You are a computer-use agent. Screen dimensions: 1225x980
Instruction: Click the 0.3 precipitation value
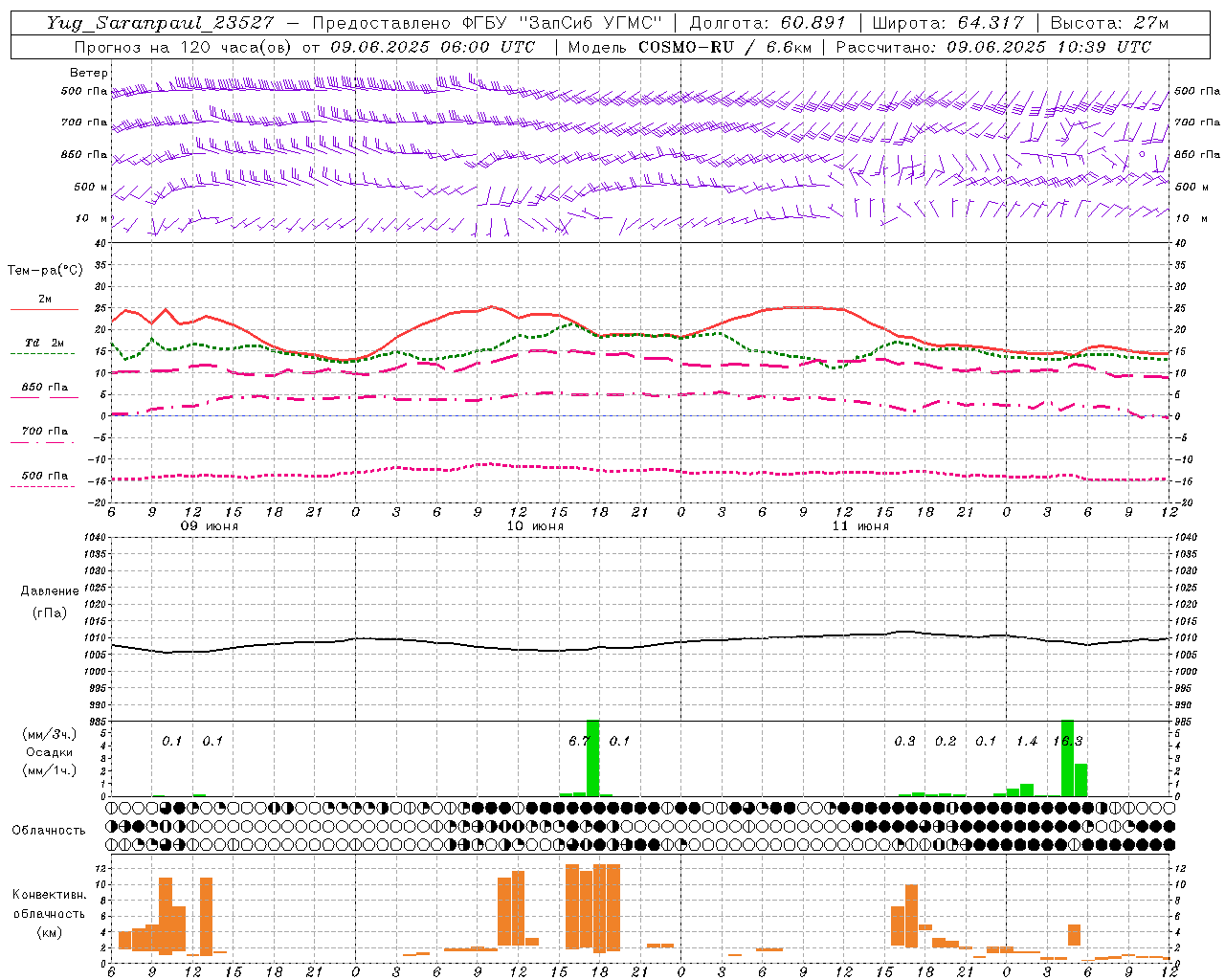904,741
